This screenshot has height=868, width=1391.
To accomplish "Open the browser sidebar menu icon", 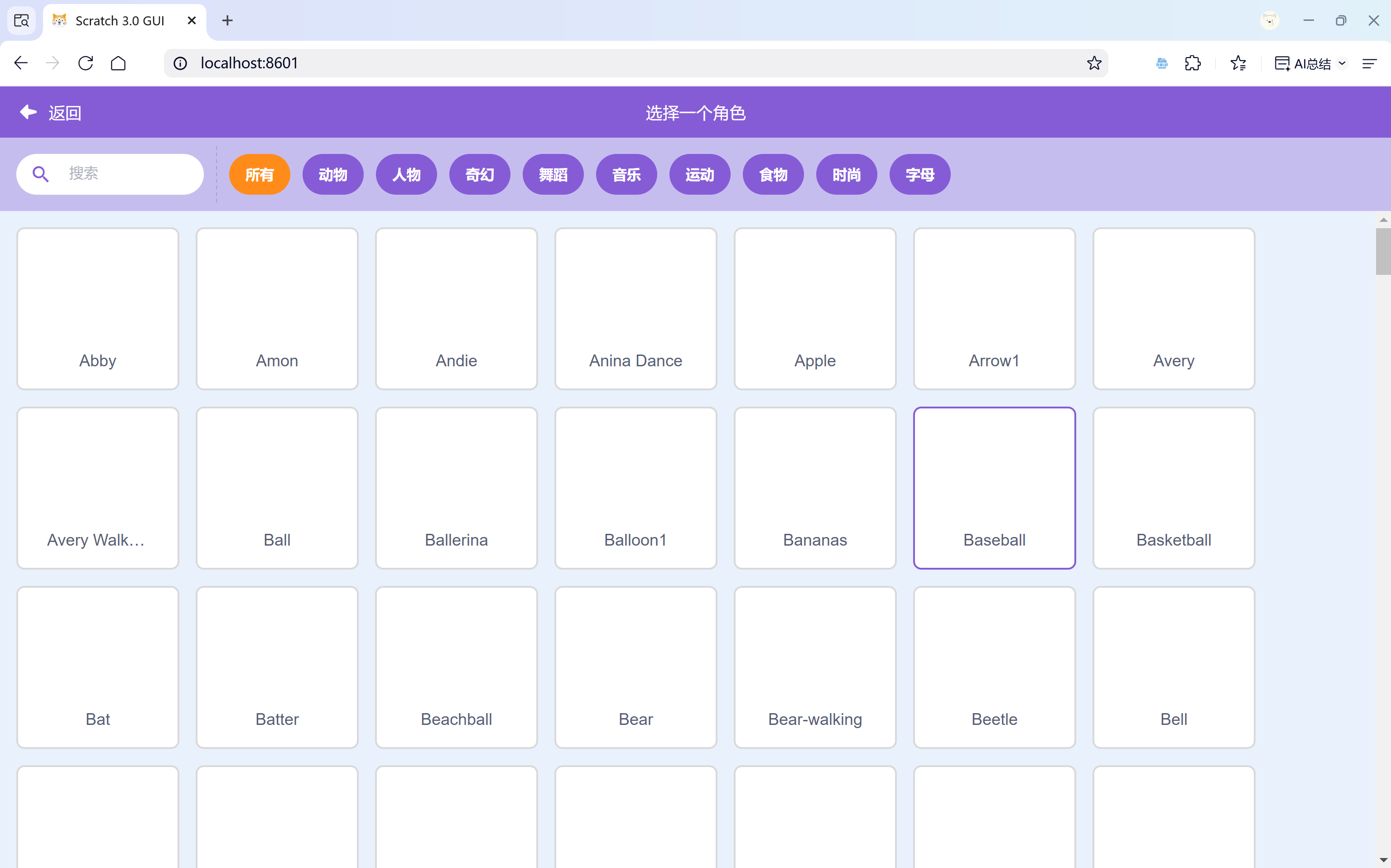I will [x=1369, y=63].
